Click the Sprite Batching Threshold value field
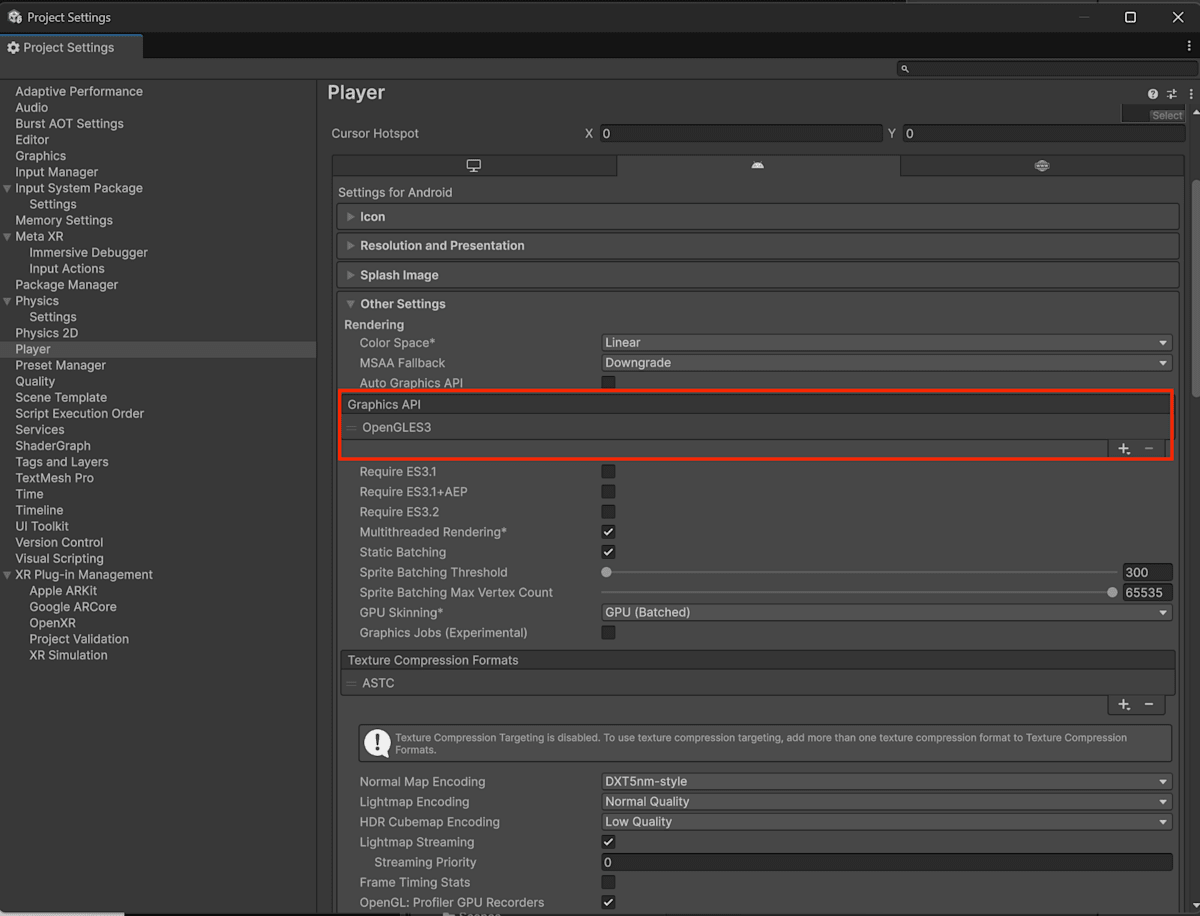 [1147, 572]
